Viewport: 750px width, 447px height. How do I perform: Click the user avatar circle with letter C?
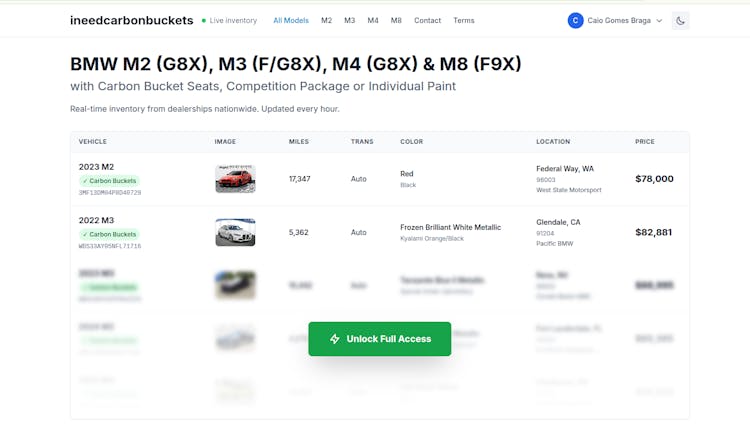(x=575, y=20)
